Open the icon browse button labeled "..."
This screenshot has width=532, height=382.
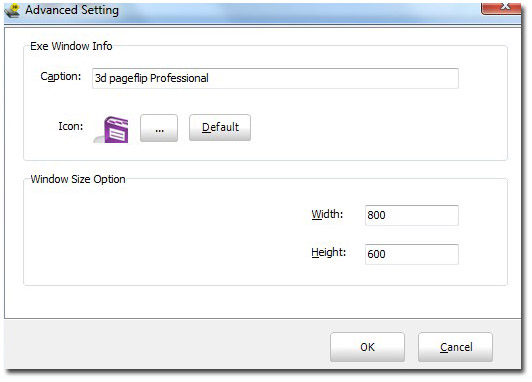pyautogui.click(x=159, y=128)
